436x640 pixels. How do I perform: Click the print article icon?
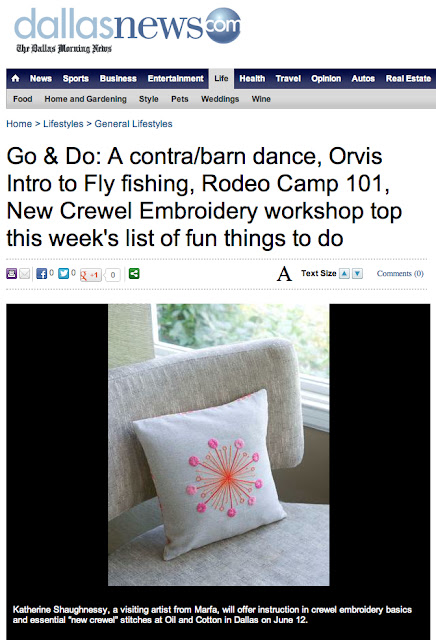pos(11,274)
